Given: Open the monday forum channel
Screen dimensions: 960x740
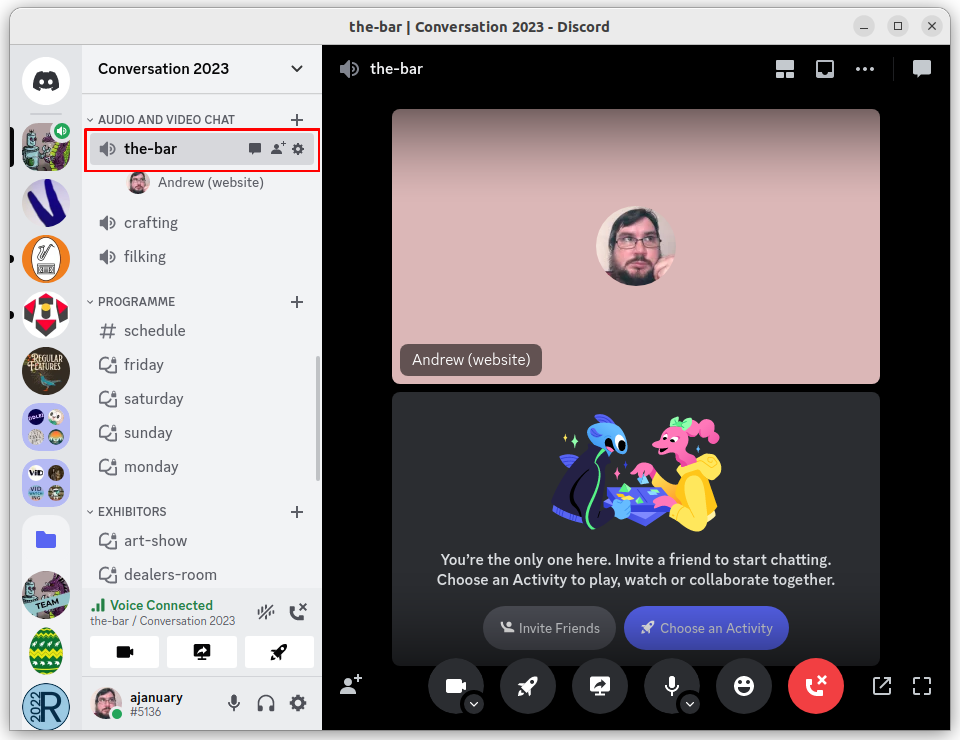Looking at the screenshot, I should tap(202, 467).
